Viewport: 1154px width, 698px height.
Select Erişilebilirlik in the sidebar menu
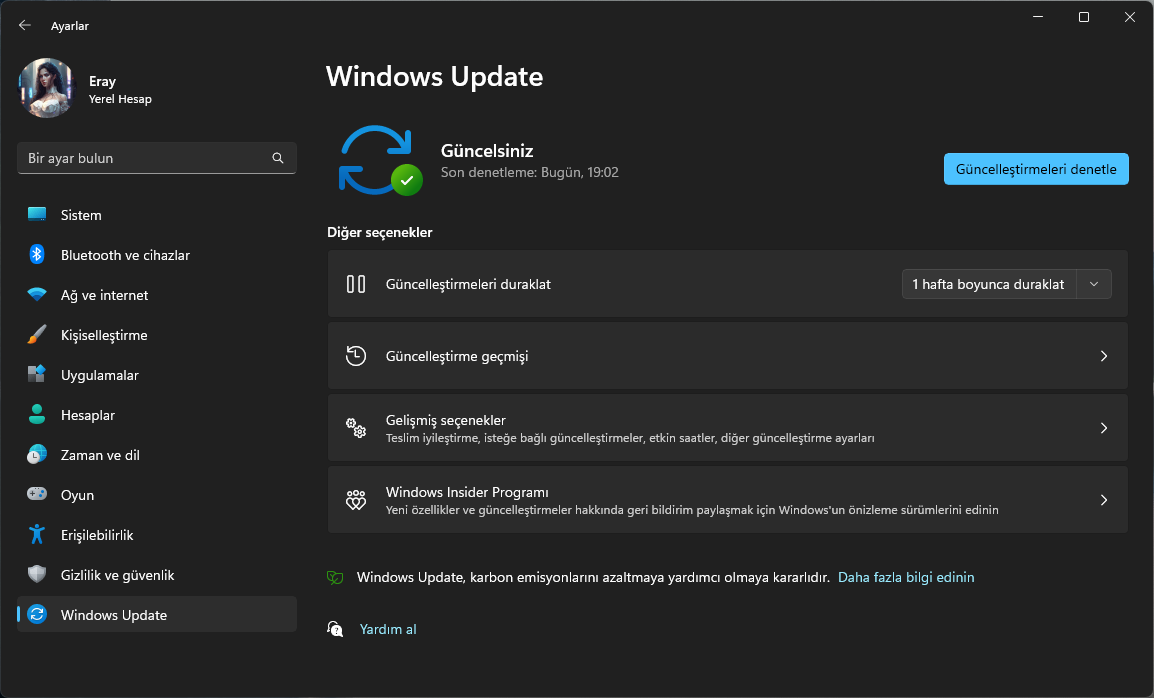coord(97,535)
